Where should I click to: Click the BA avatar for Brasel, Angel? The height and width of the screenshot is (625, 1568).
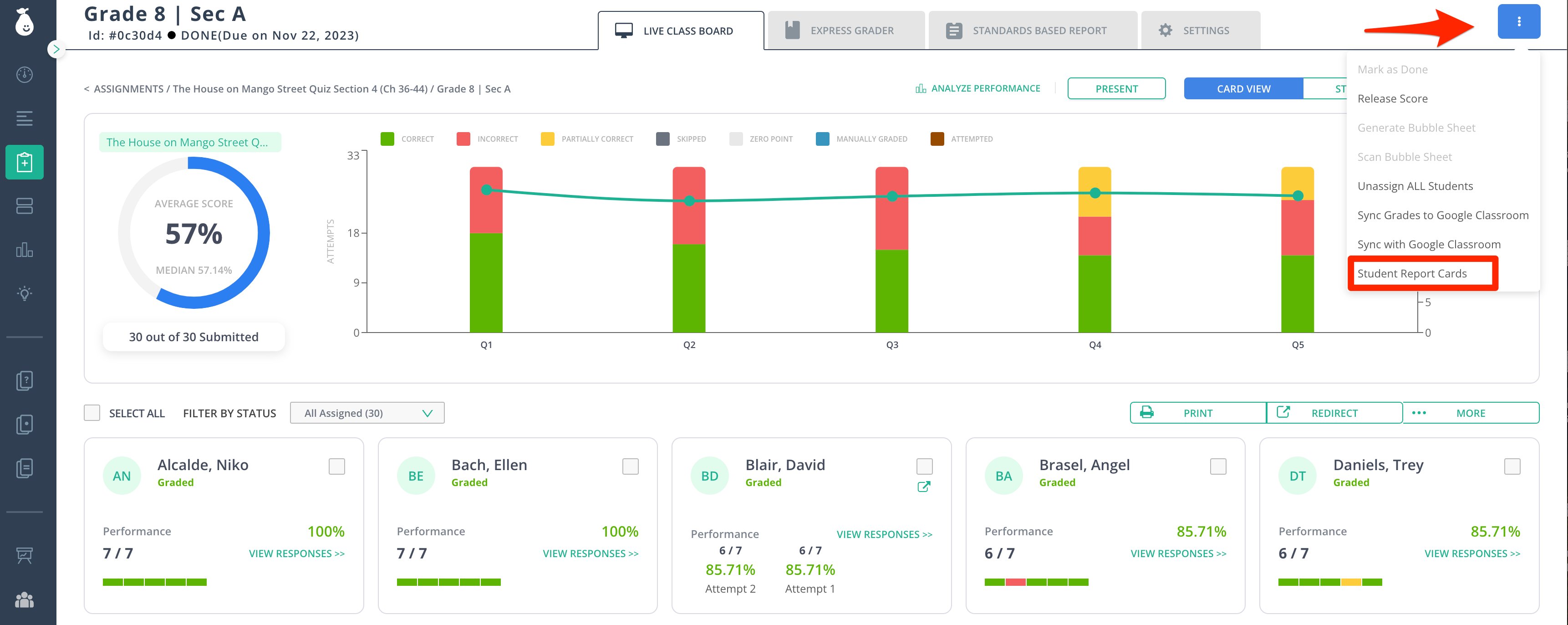point(1004,476)
